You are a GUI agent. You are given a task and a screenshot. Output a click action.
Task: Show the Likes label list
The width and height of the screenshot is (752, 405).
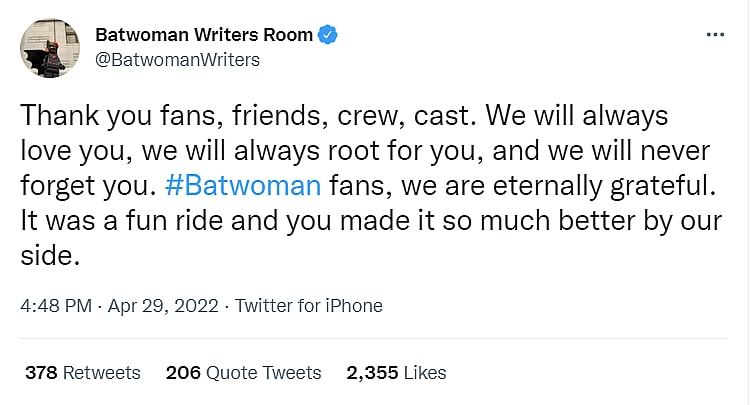coord(425,373)
